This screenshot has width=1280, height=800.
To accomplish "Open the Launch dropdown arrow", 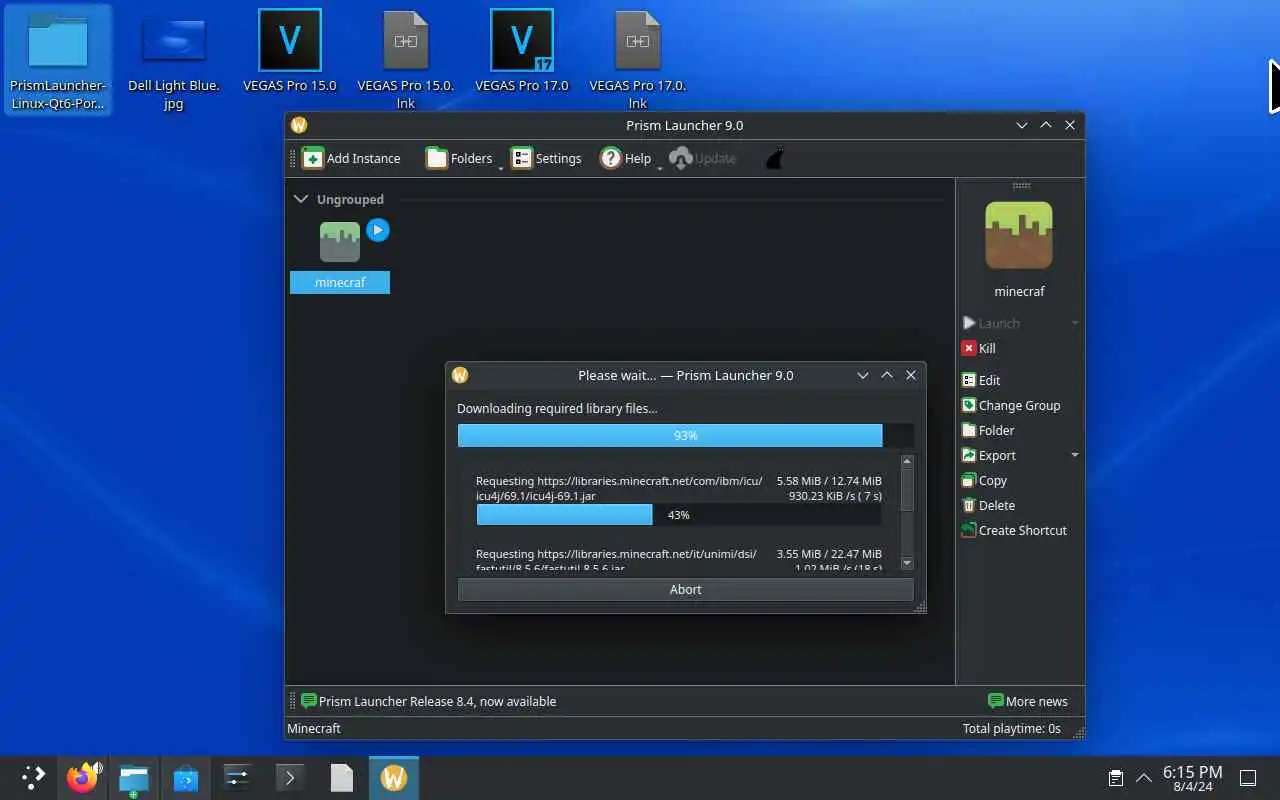I will (x=1075, y=323).
